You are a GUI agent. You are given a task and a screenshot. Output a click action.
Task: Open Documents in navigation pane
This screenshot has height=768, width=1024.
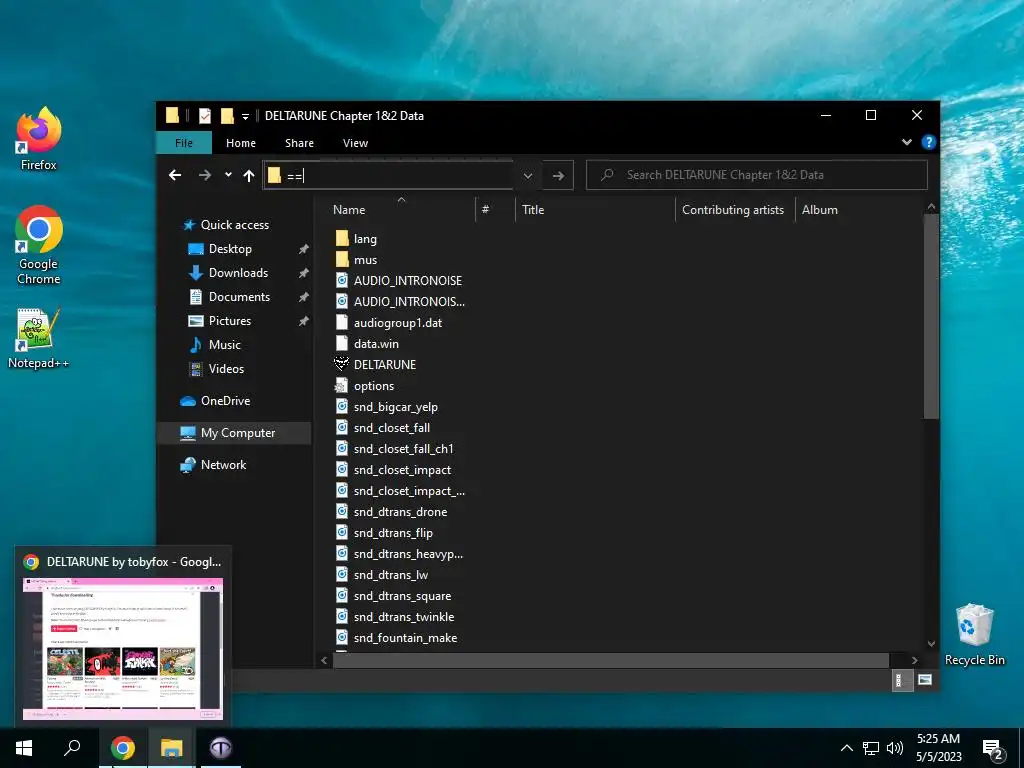point(229,297)
